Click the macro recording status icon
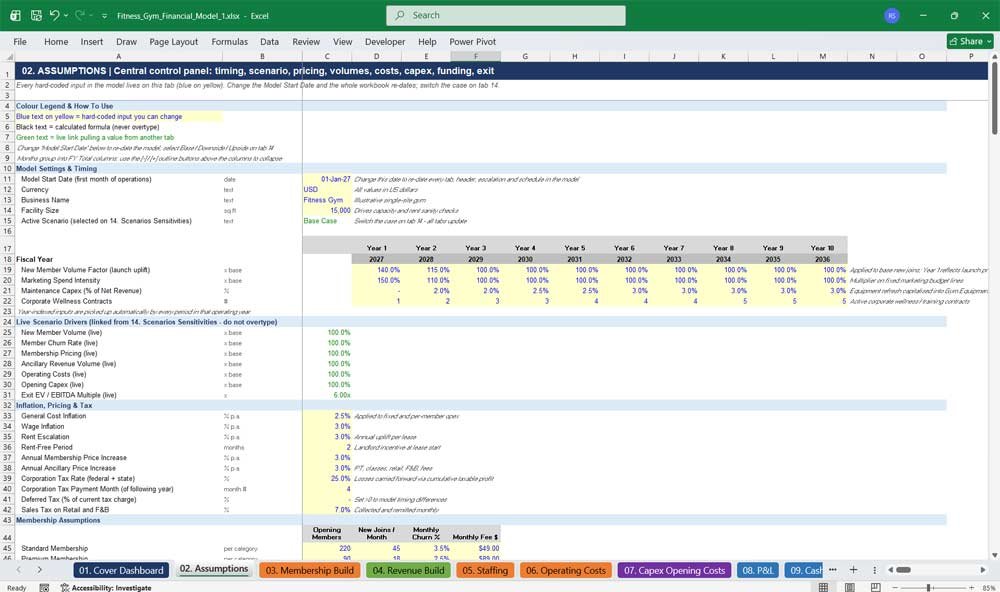This screenshot has width=1000, height=592. coord(44,588)
